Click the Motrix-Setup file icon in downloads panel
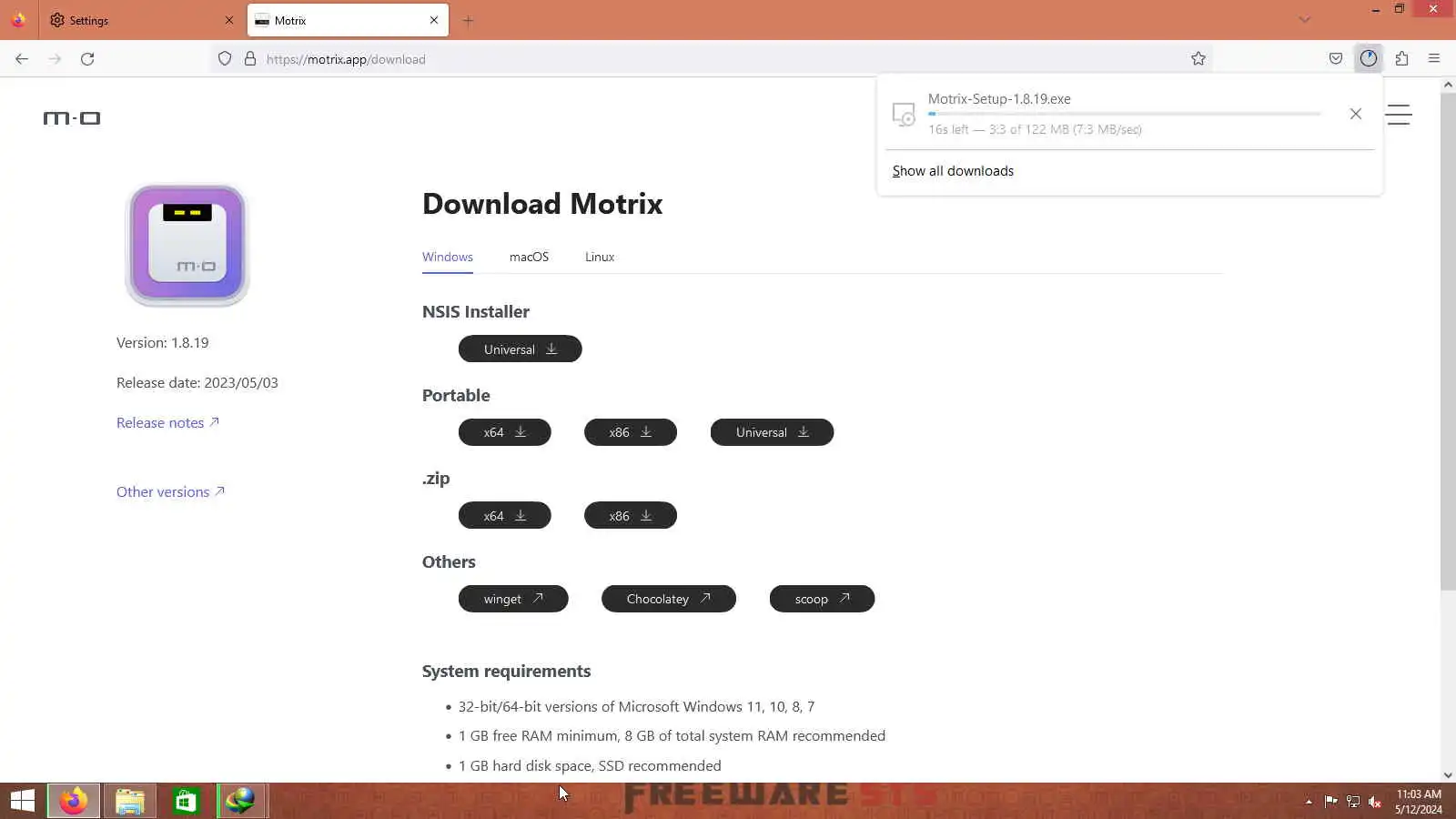This screenshot has height=819, width=1456. click(x=904, y=114)
